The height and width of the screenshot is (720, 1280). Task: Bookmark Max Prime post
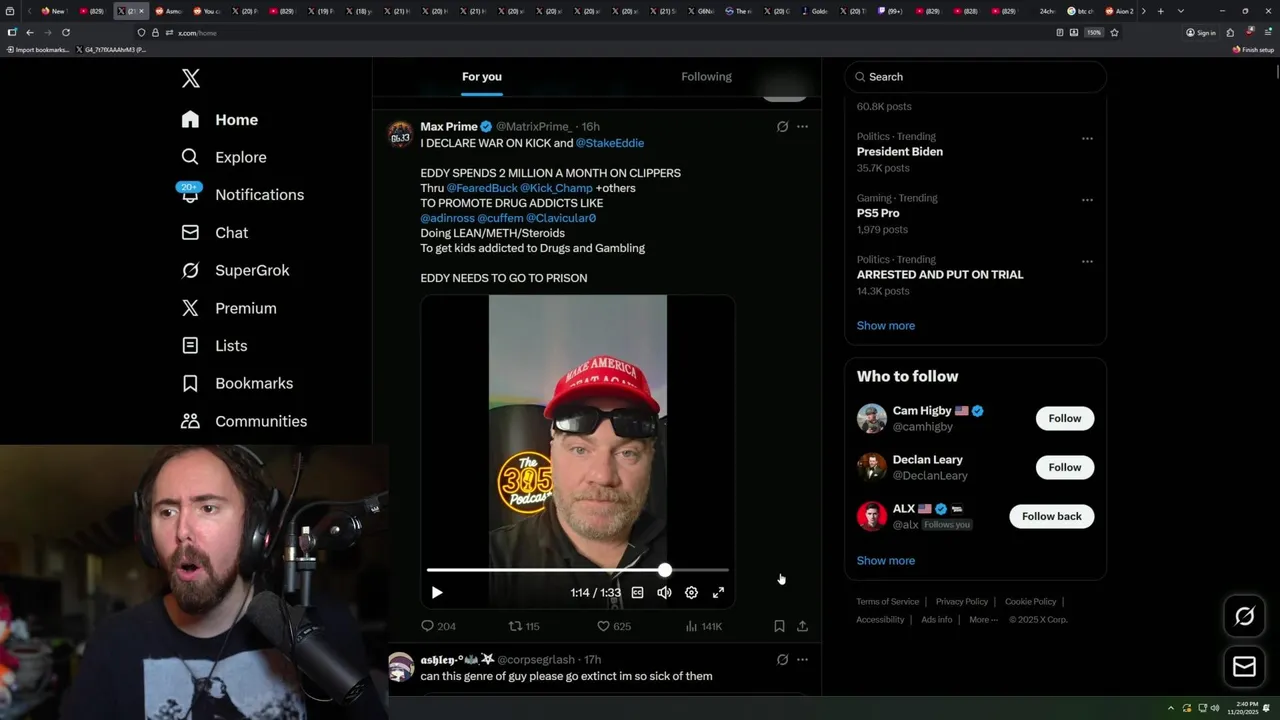click(x=779, y=626)
